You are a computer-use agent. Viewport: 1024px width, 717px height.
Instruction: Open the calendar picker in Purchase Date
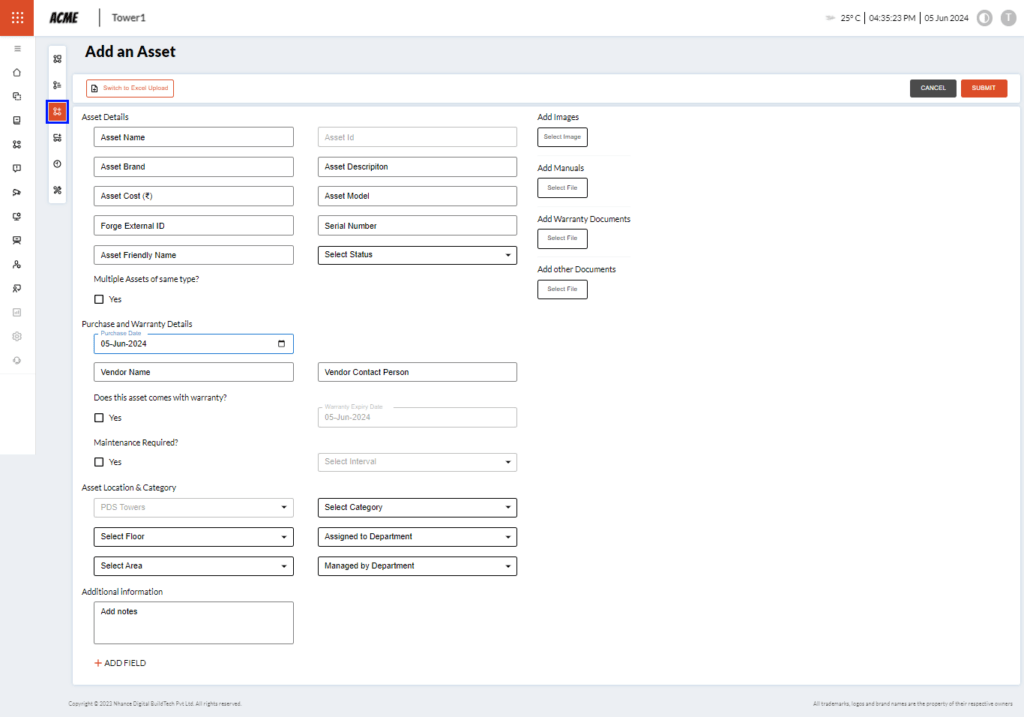point(283,344)
